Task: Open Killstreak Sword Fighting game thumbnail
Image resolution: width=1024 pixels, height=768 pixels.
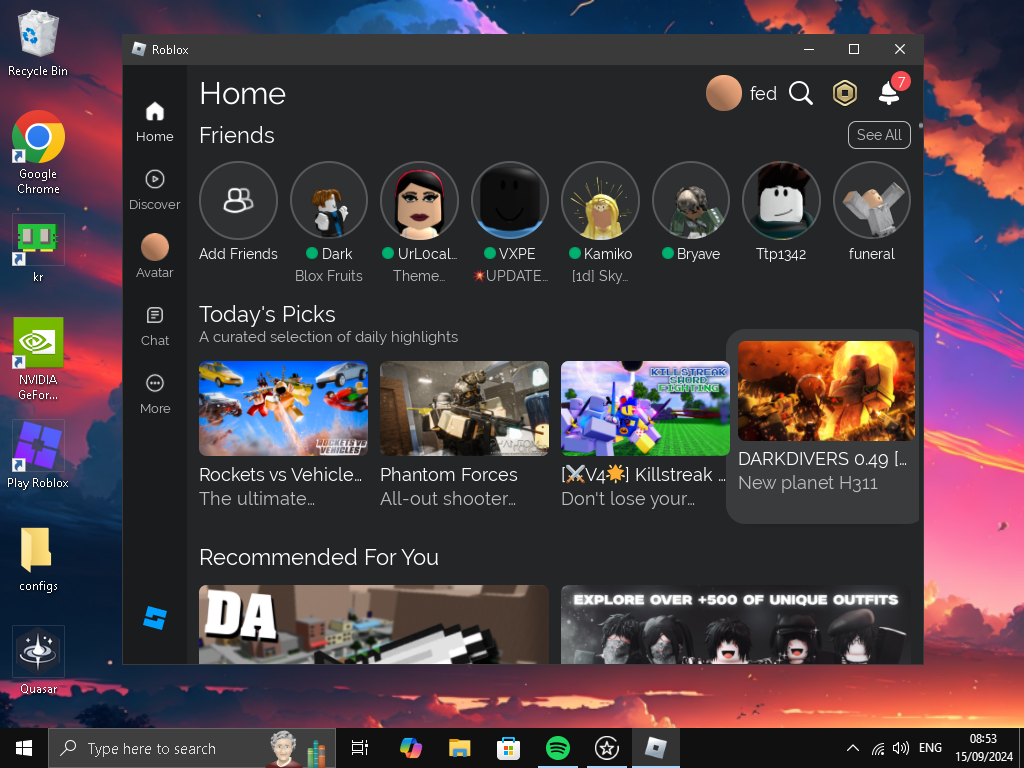Action: point(645,408)
